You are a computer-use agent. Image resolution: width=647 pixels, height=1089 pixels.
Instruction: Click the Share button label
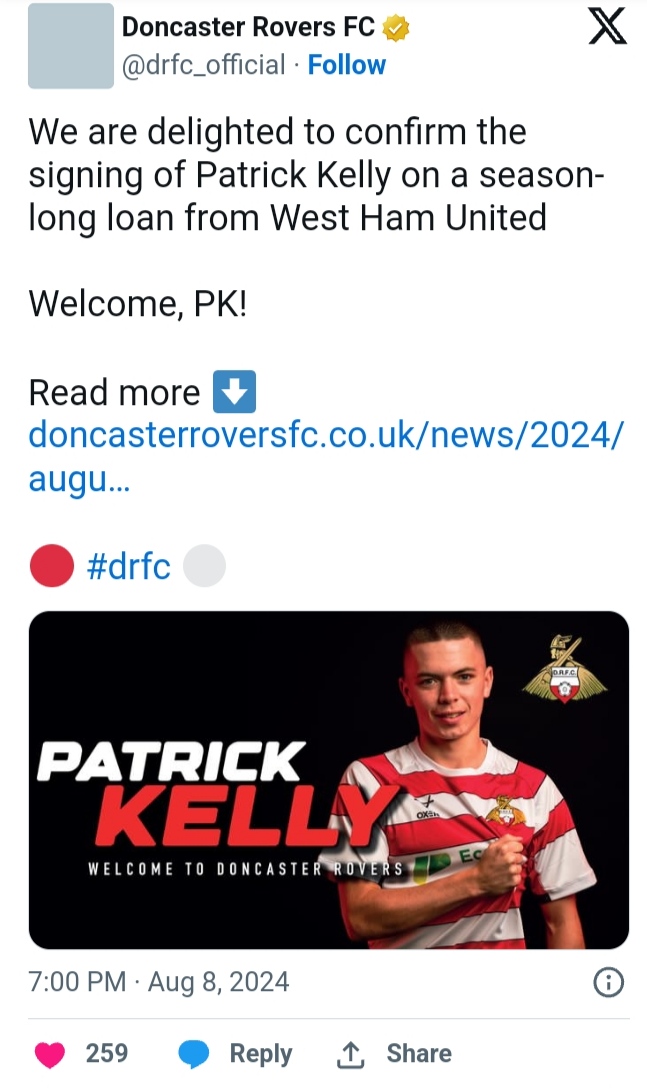(x=419, y=1054)
